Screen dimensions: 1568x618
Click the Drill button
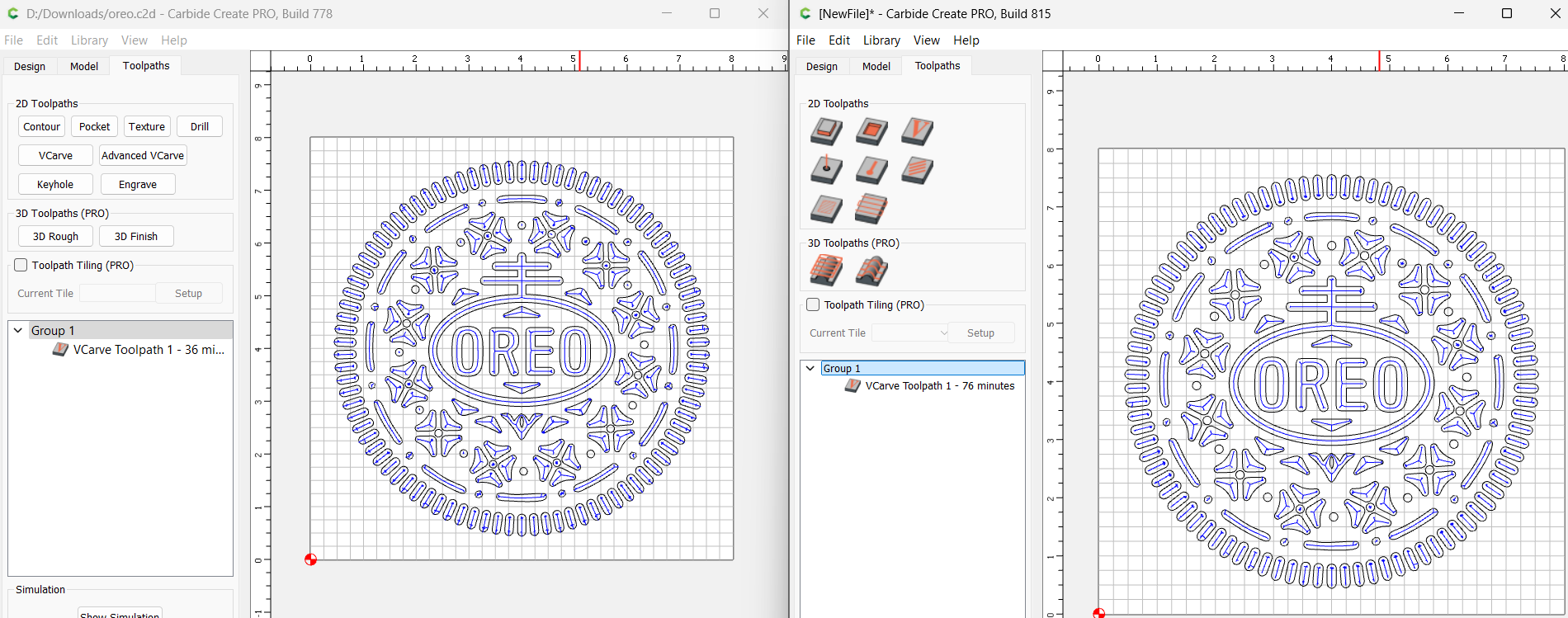200,126
